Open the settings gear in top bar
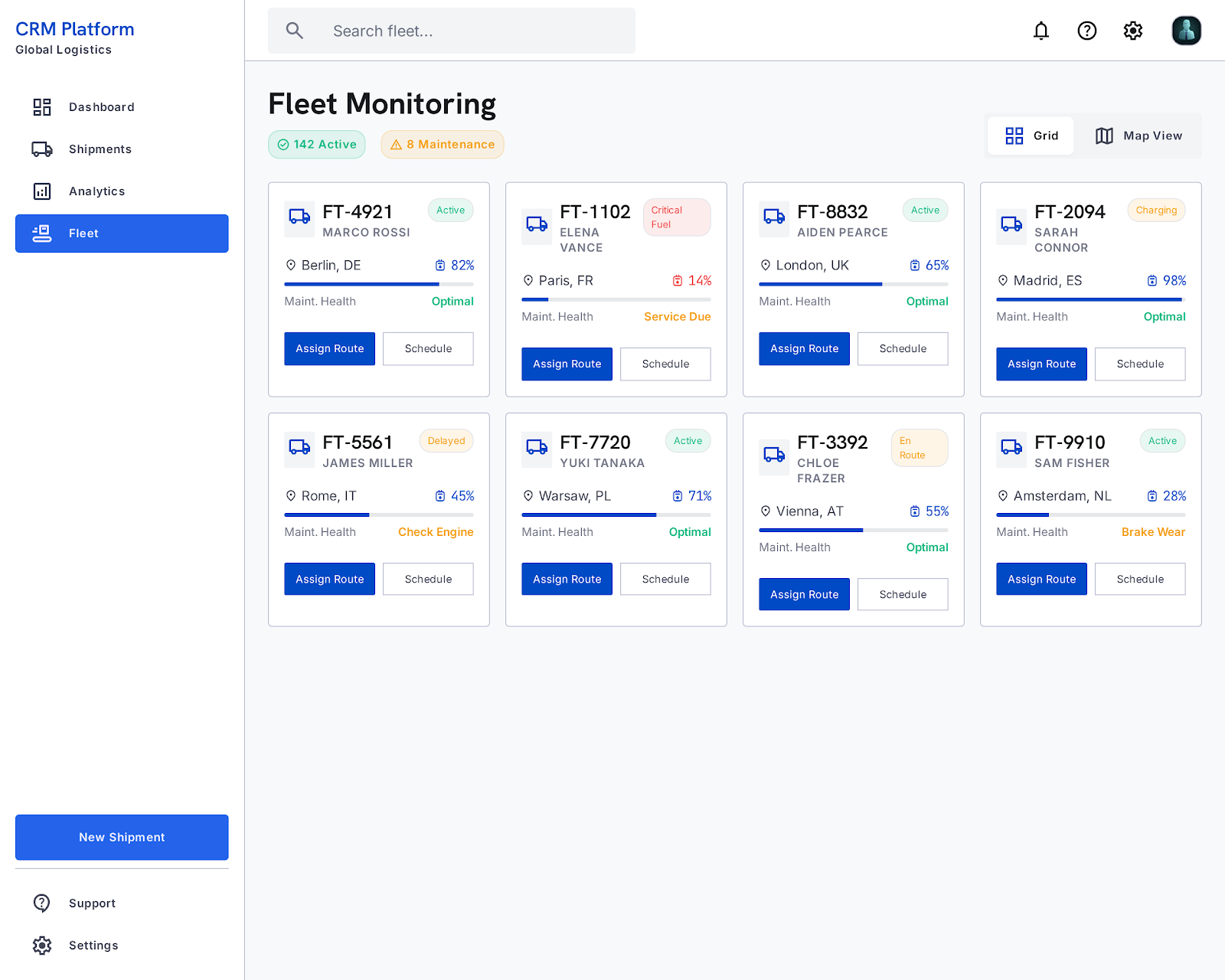 1133,31
